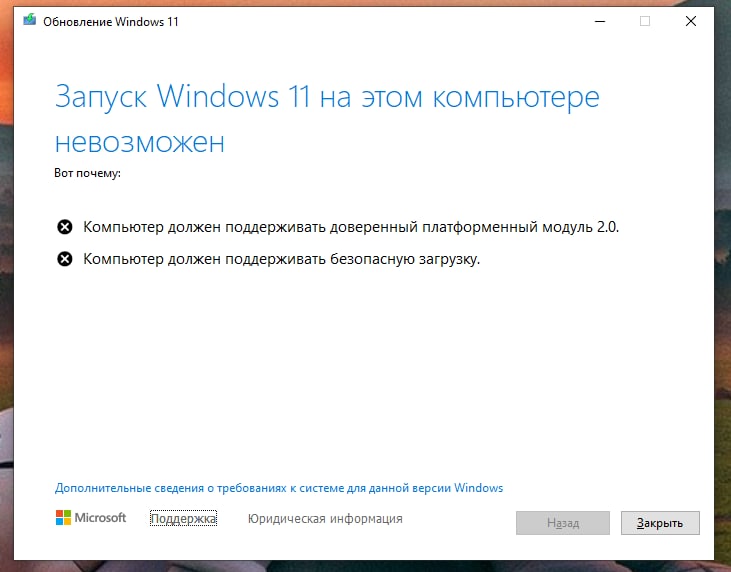Click the Закрыть button

(x=660, y=523)
